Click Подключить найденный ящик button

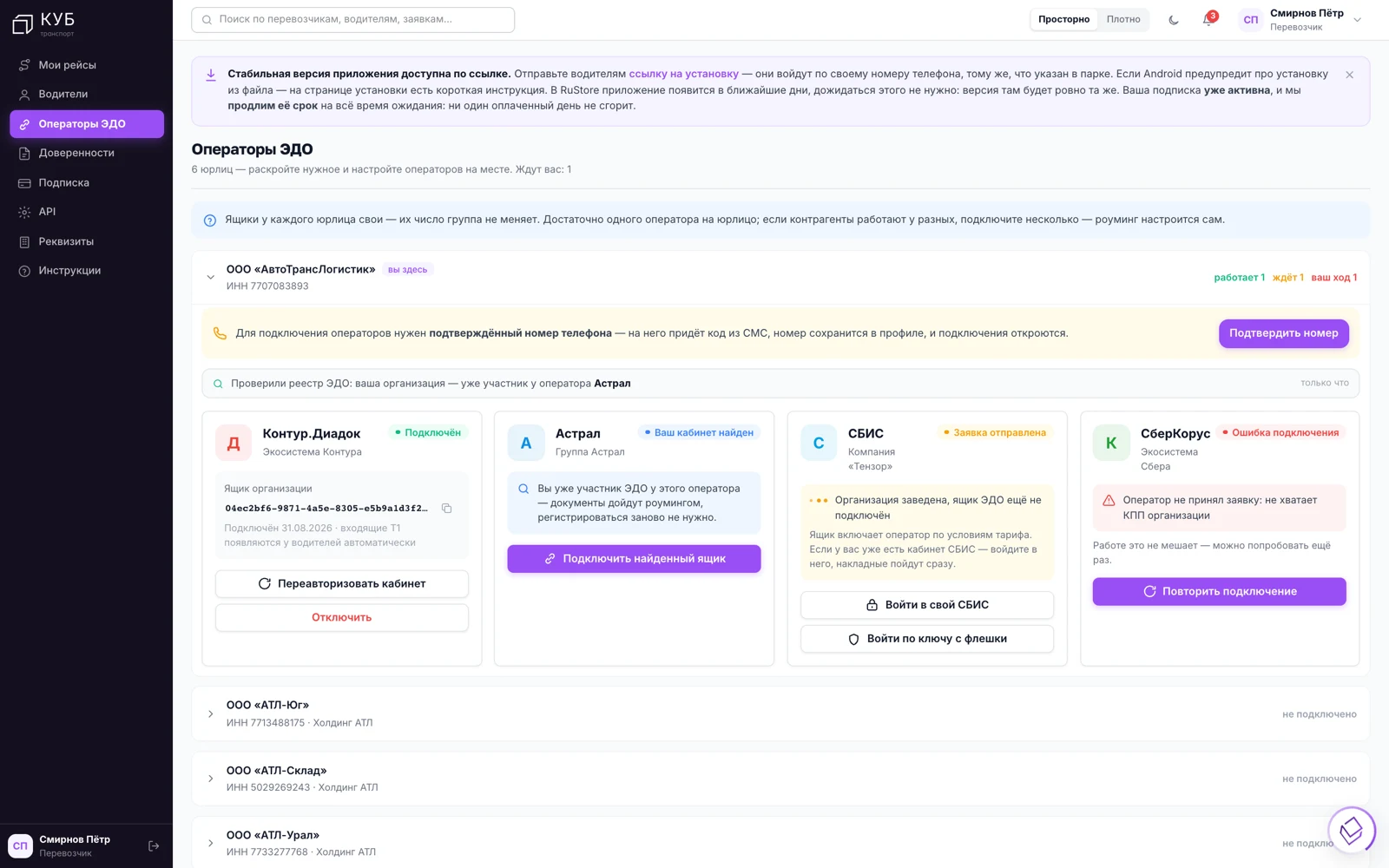(x=634, y=559)
